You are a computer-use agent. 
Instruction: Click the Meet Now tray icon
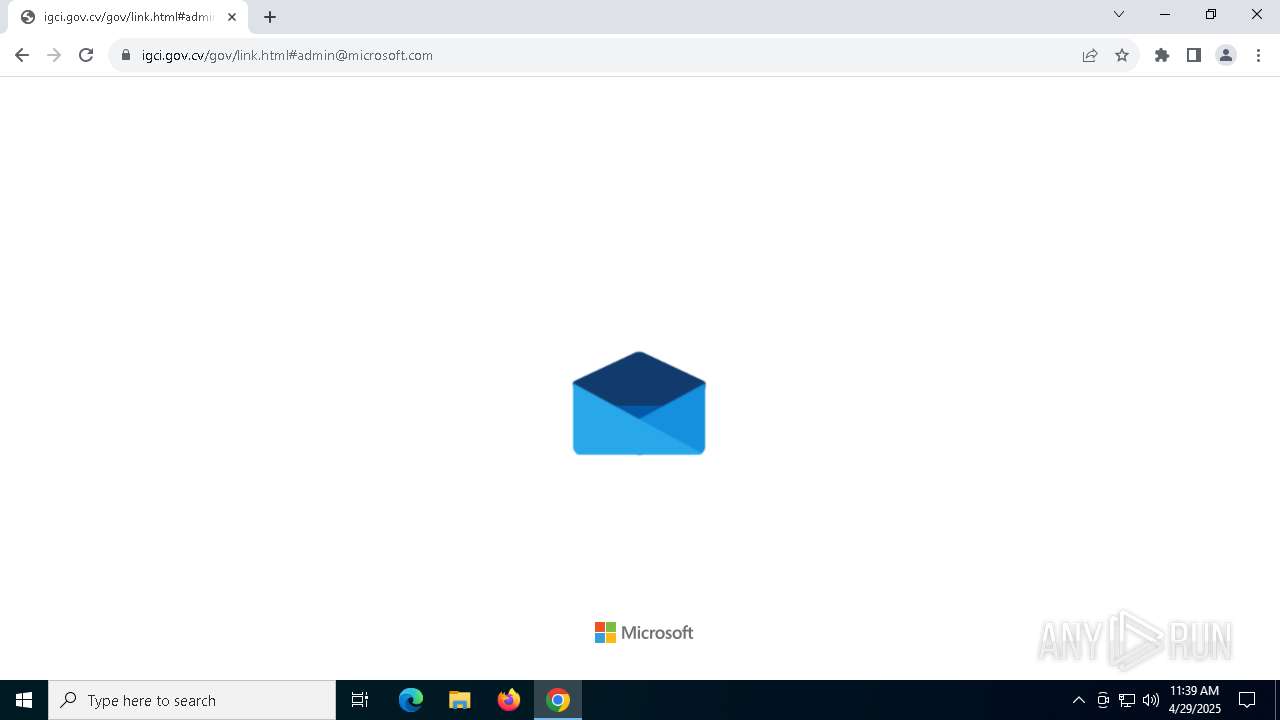[x=1103, y=700]
